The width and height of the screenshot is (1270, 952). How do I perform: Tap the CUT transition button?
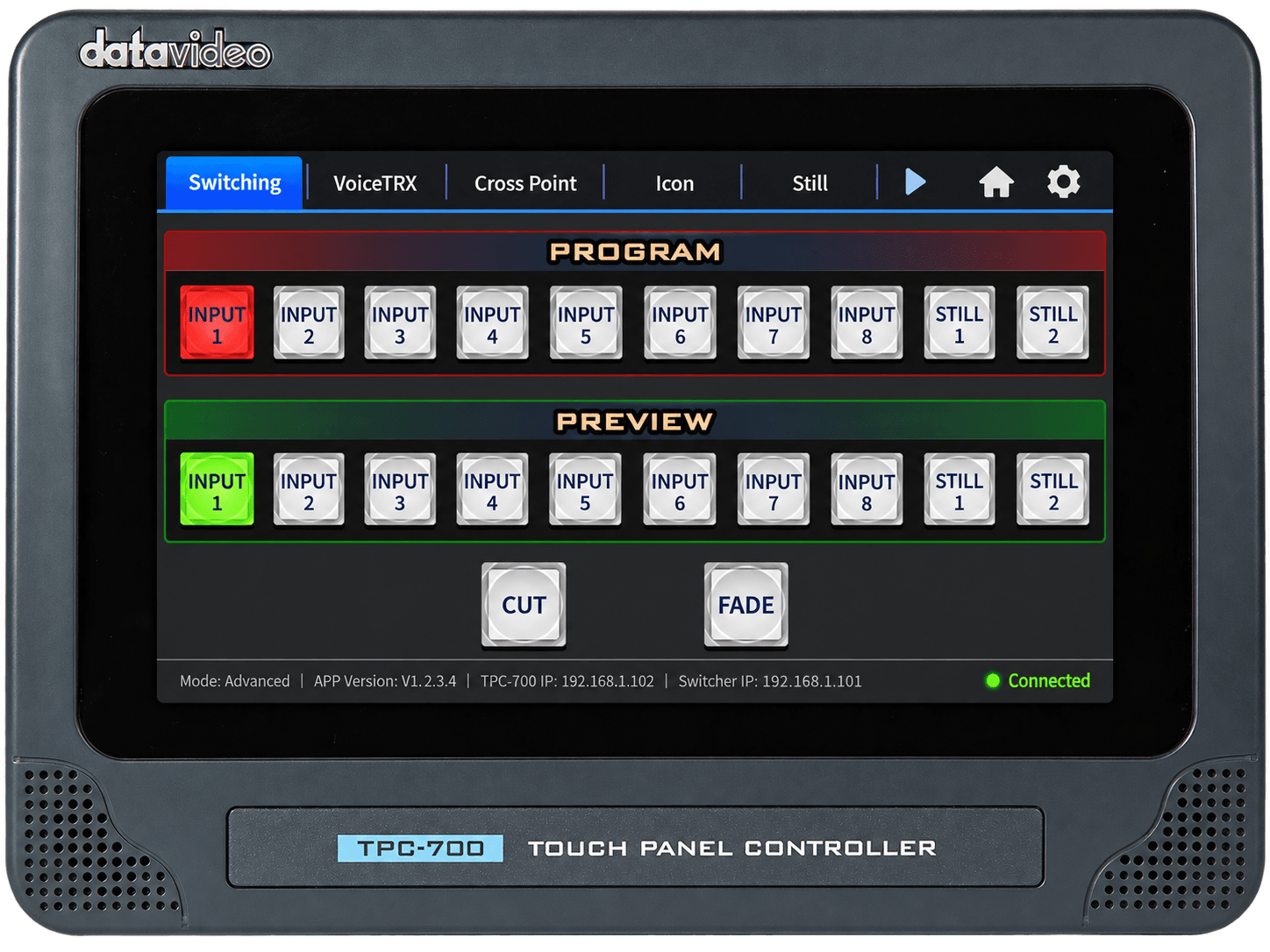pyautogui.click(x=524, y=605)
